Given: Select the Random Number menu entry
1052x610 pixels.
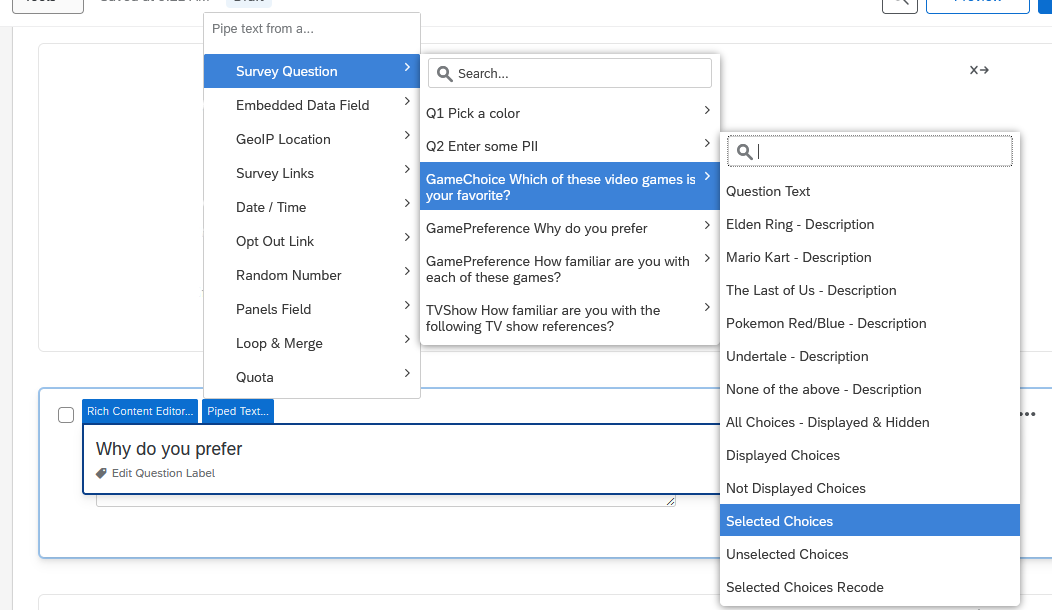Looking at the screenshot, I should (289, 275).
